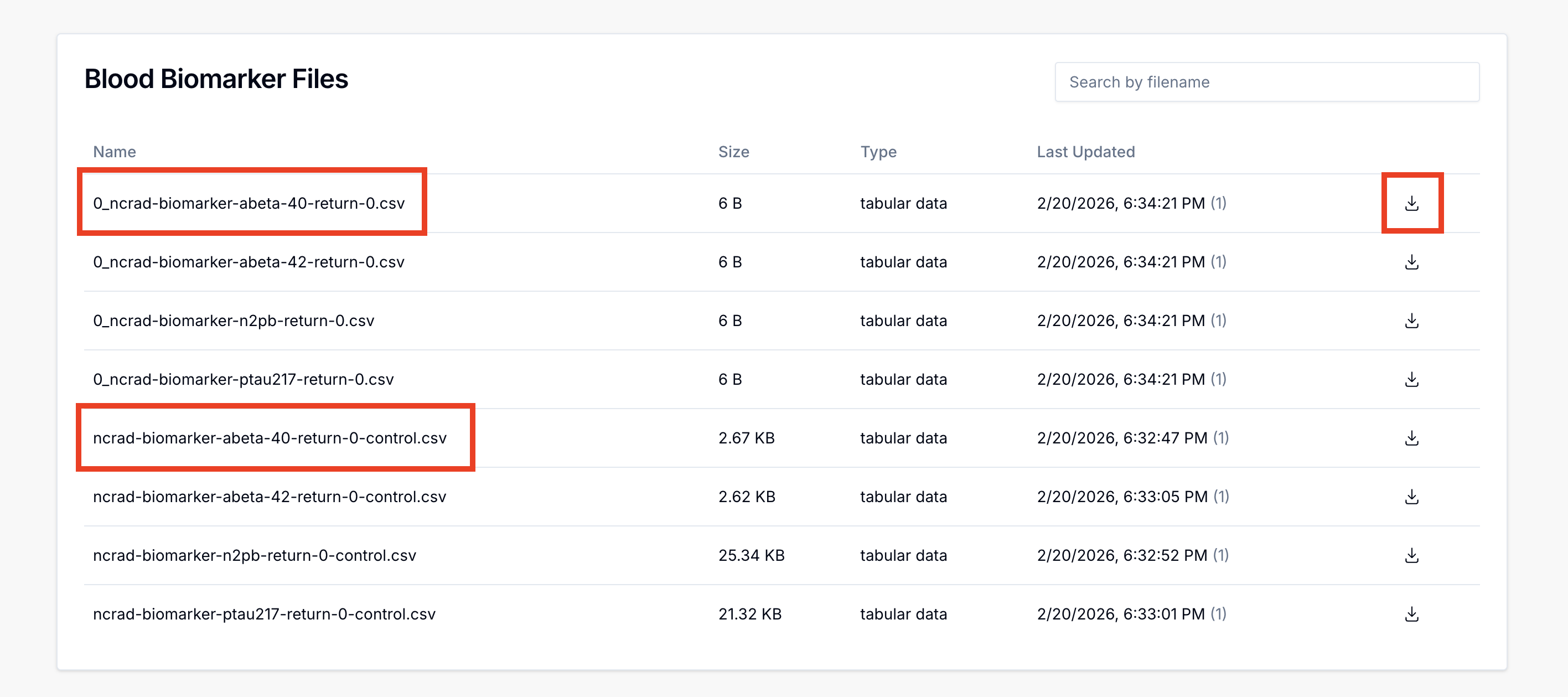Select the ncrad-biomarker-abeta-40-return-0-control.csv file
Viewport: 1568px width, 697px height.
click(270, 437)
